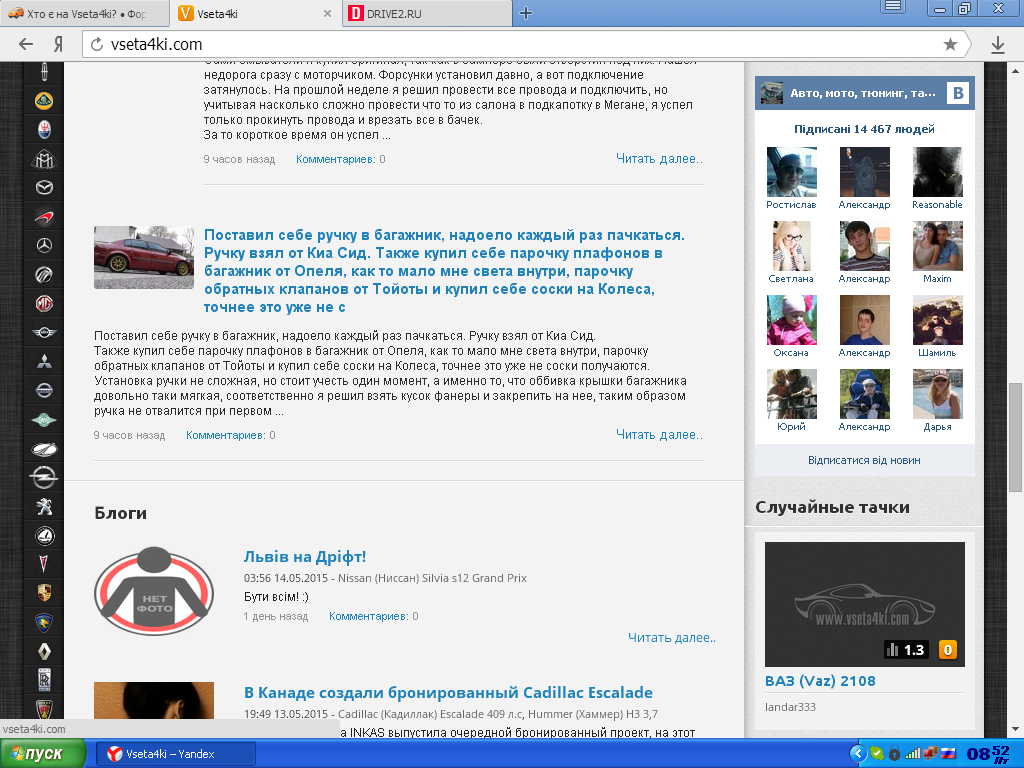Click the browser back arrow

pyautogui.click(x=26, y=44)
